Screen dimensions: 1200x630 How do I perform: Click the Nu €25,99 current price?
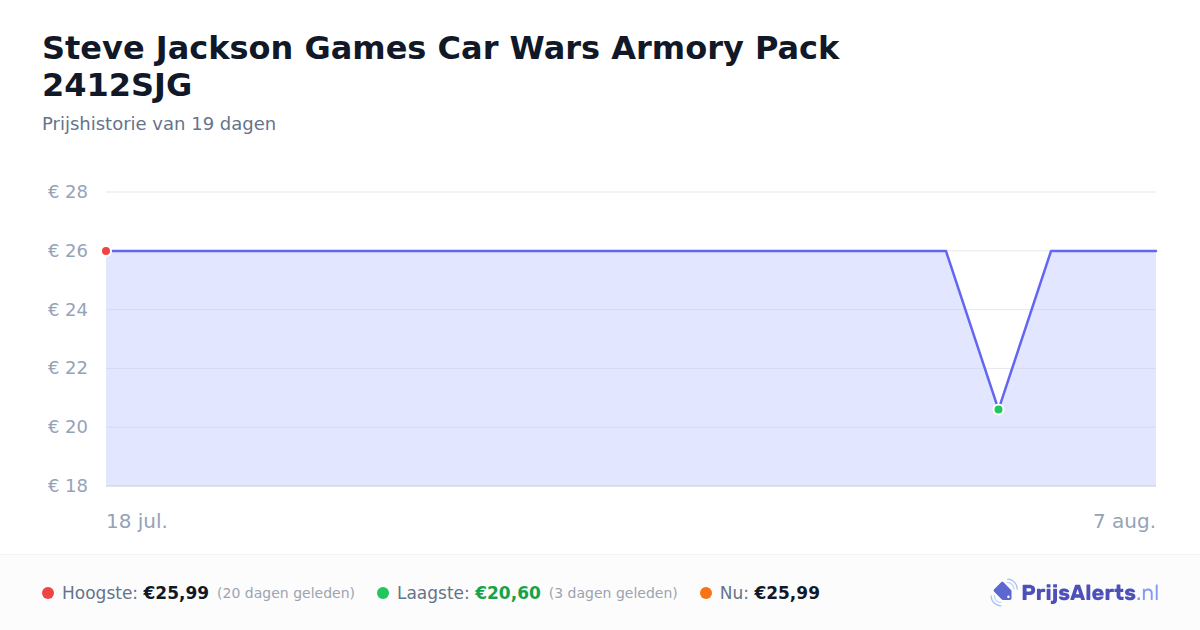coord(787,593)
